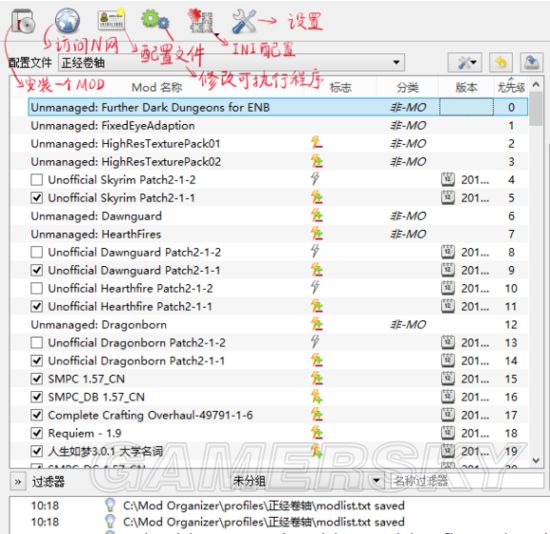Sort by 标志 flags column header

click(x=341, y=87)
